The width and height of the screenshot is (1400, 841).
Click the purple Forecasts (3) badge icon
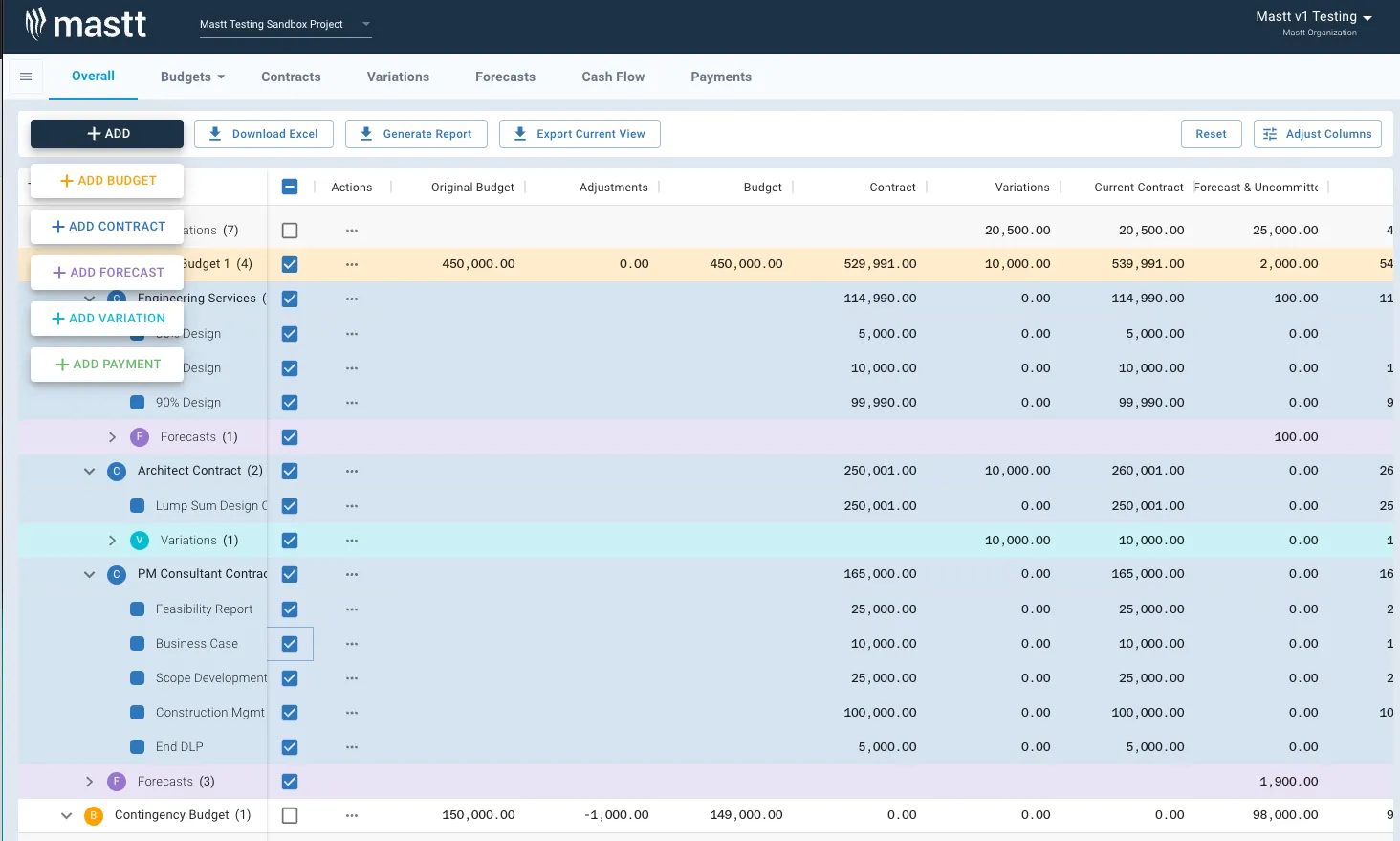117,782
